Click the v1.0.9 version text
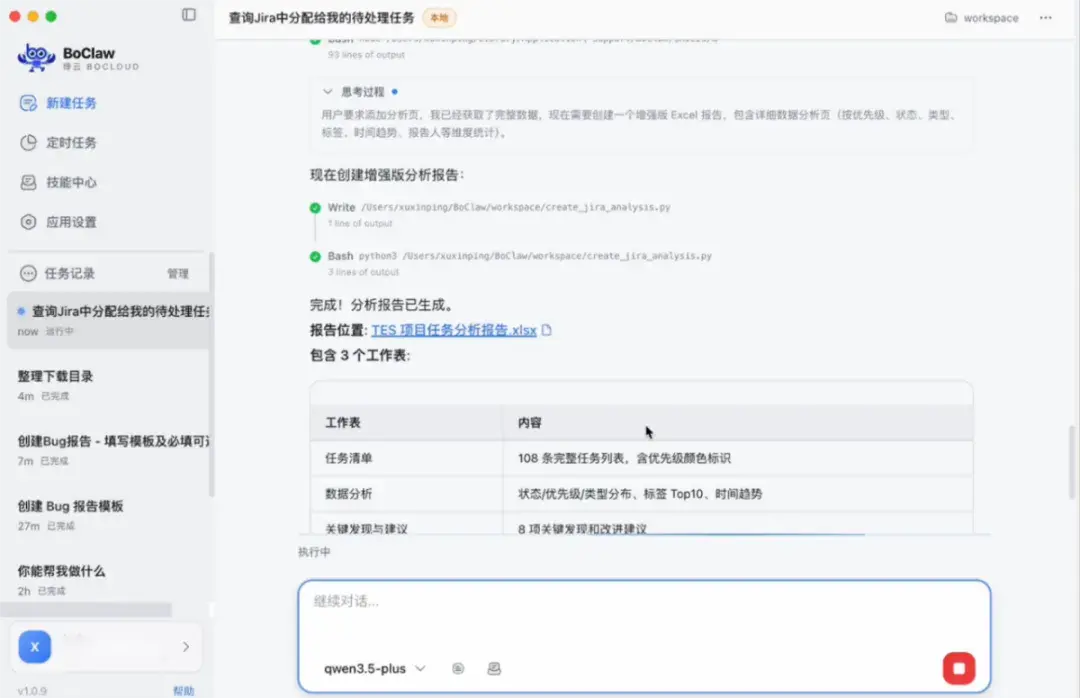This screenshot has width=1080, height=698. pyautogui.click(x=32, y=690)
